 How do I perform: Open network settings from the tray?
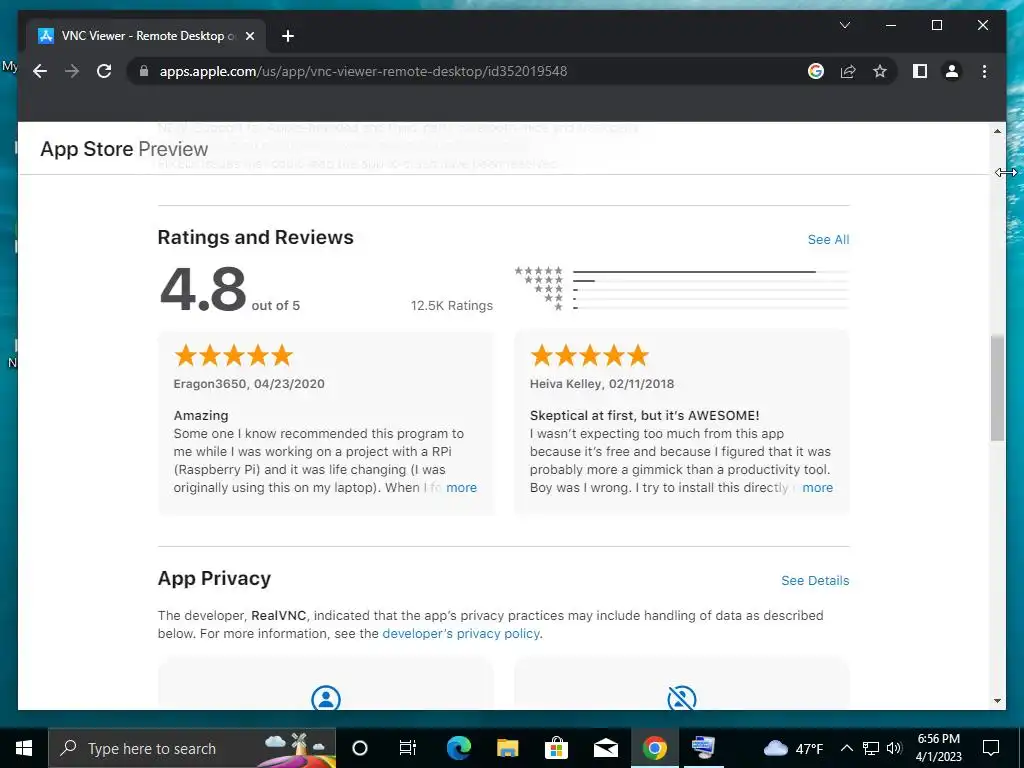(x=871, y=748)
